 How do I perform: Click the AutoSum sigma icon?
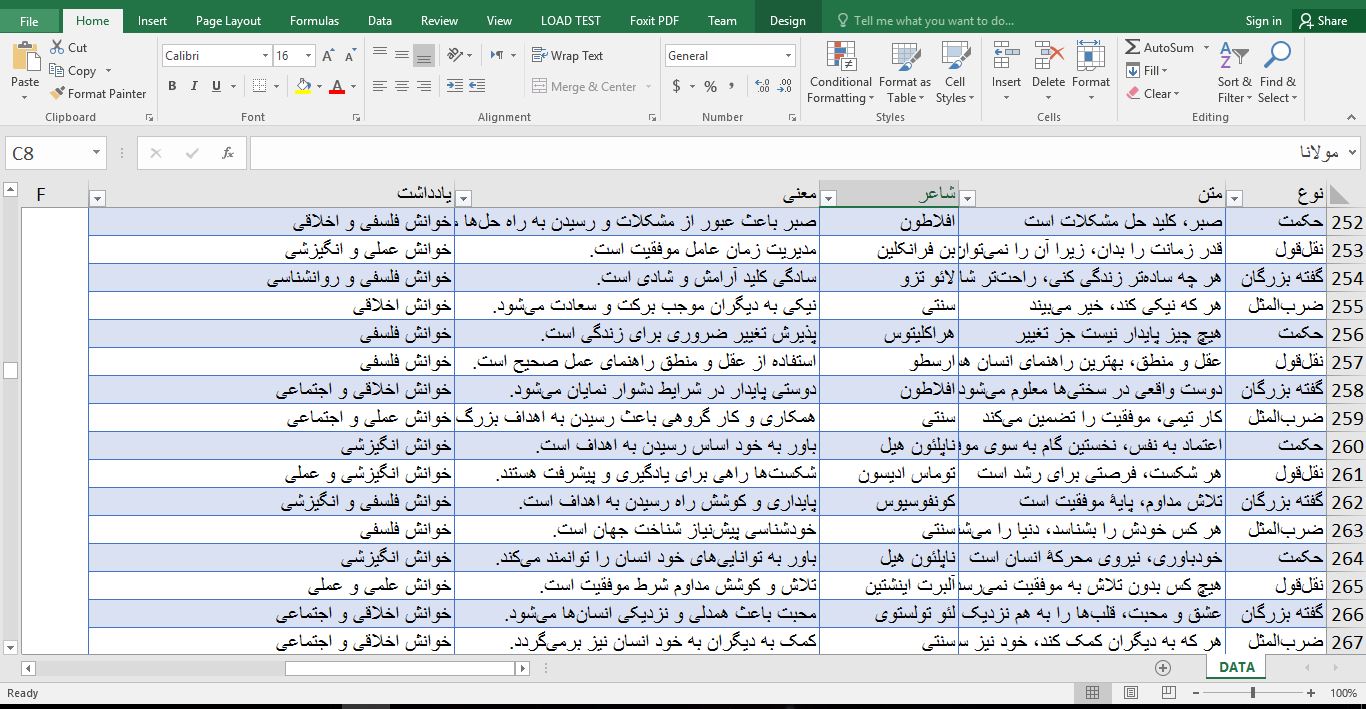point(1133,47)
